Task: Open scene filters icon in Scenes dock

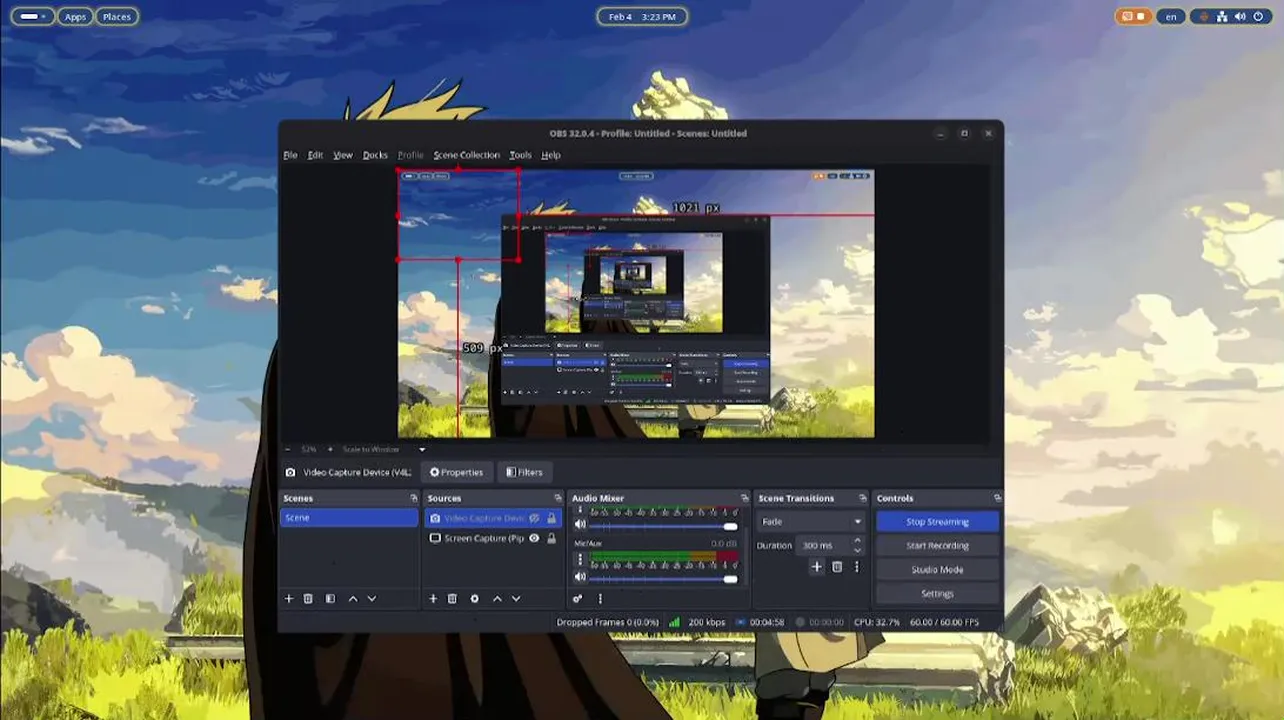Action: coord(330,598)
